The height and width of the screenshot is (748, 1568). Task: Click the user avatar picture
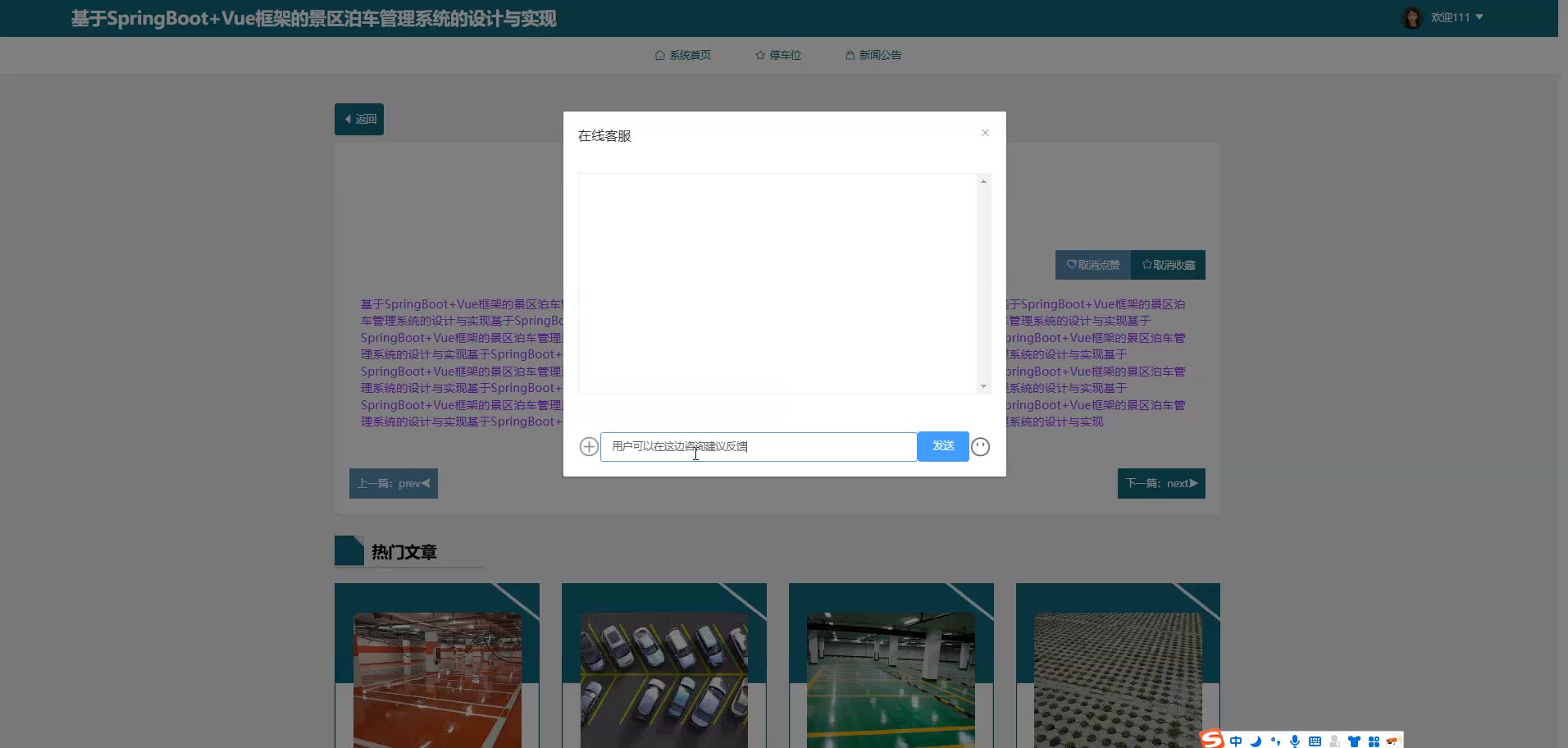[x=1412, y=17]
